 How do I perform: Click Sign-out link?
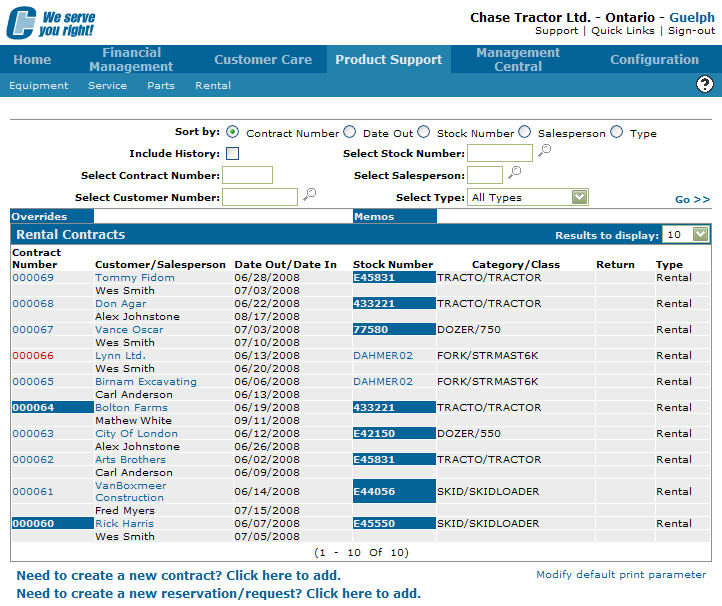[x=691, y=31]
